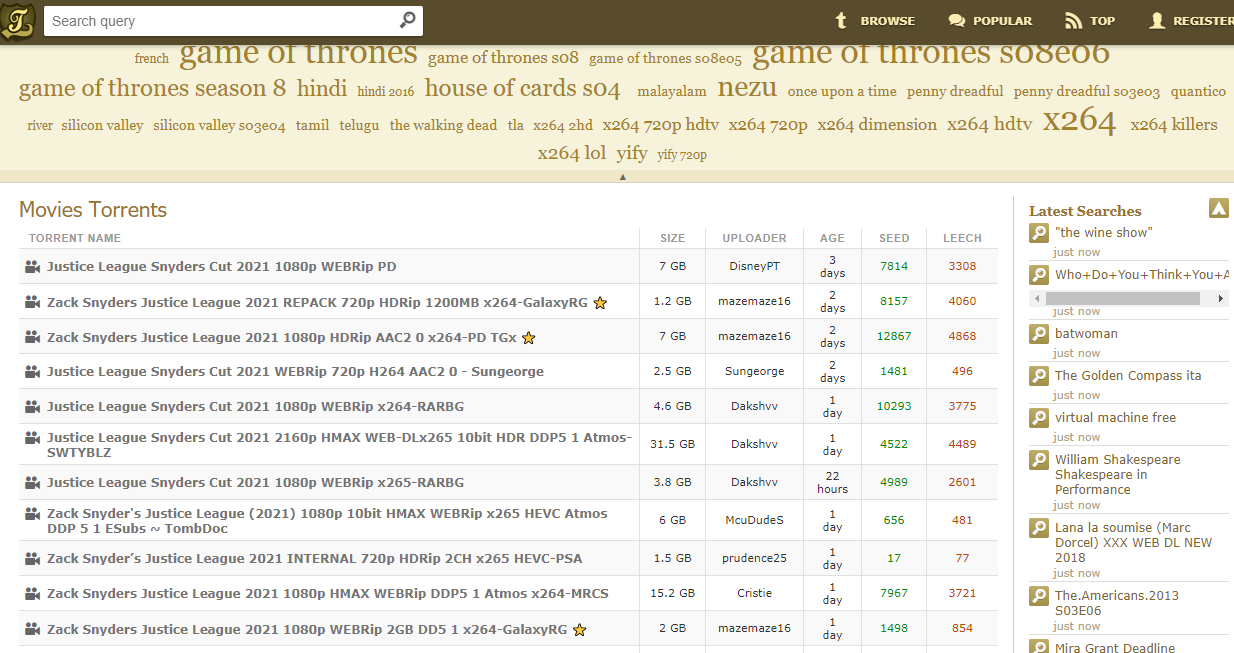Click right arrow of Latest Searches scrollbar
This screenshot has width=1234, height=653.
[x=1221, y=298]
